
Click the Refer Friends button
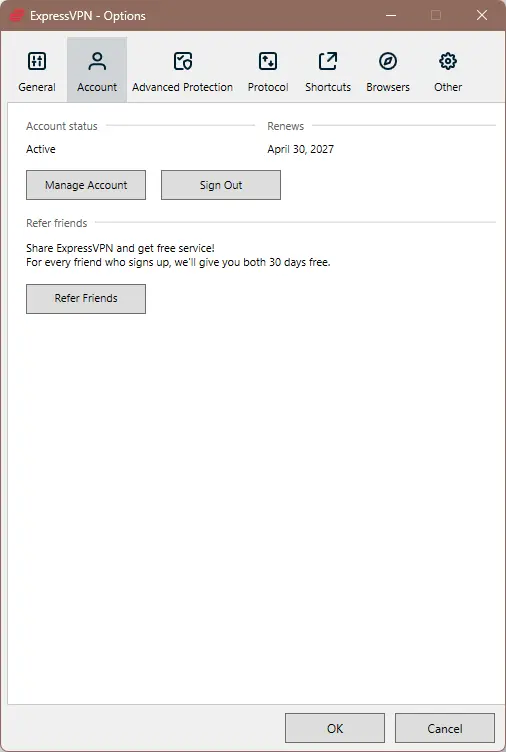tap(86, 299)
